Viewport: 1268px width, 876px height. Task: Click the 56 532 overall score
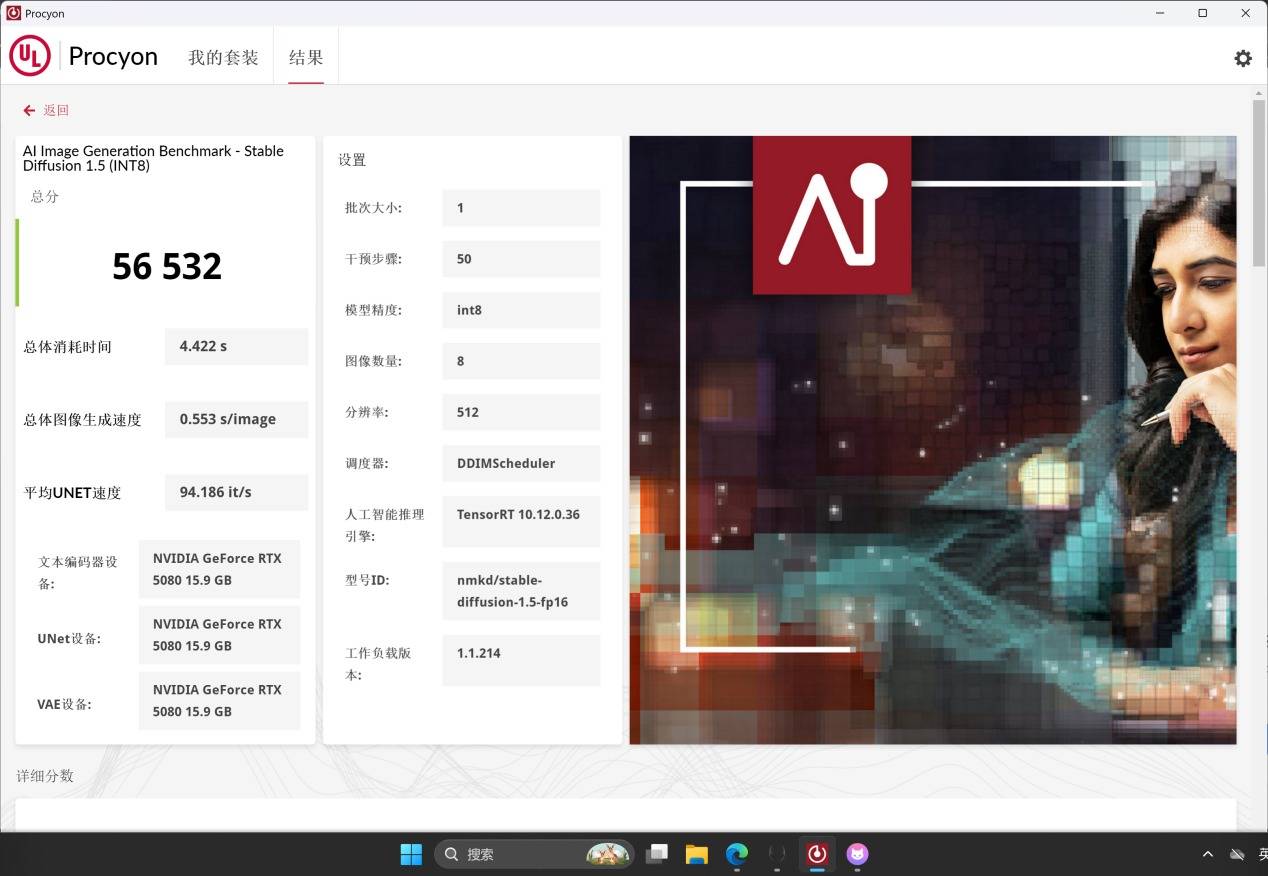tap(167, 266)
